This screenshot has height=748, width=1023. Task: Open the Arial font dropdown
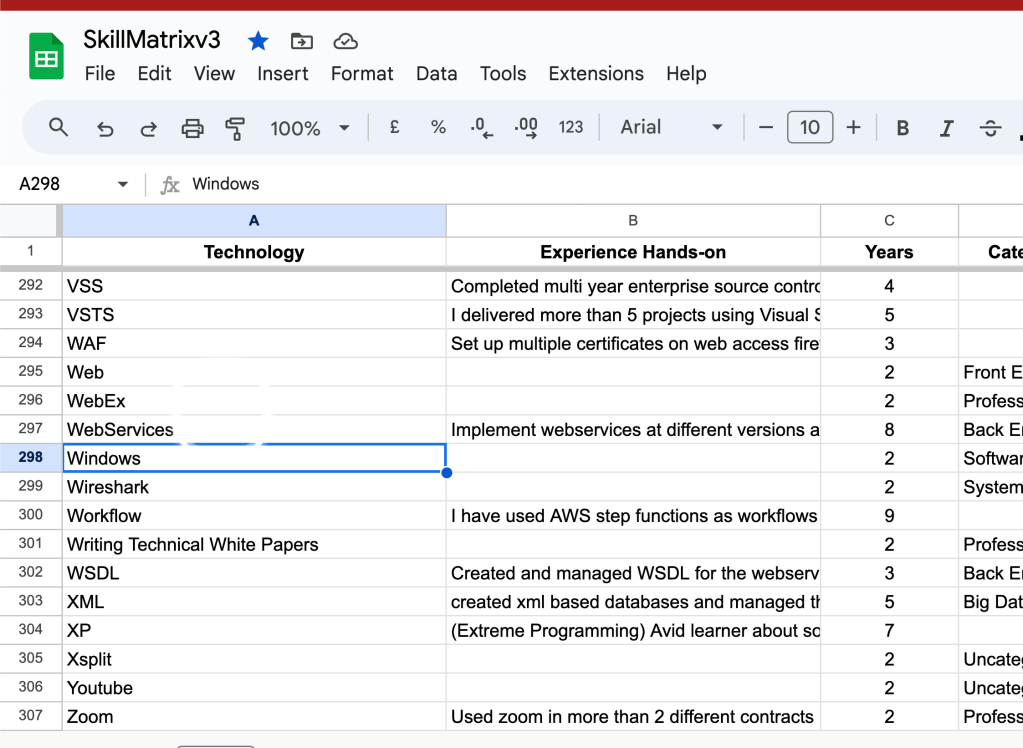(671, 127)
